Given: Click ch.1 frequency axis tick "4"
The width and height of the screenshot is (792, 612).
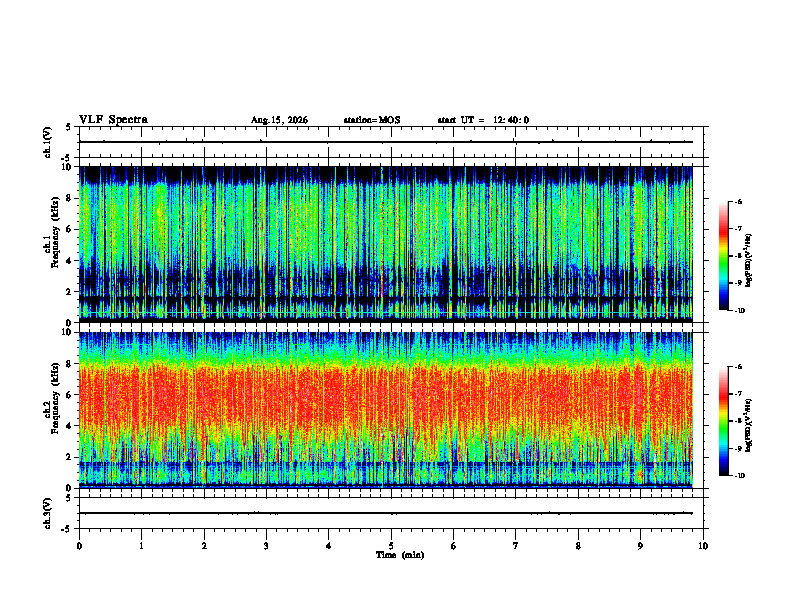Looking at the screenshot, I should click(70, 261).
